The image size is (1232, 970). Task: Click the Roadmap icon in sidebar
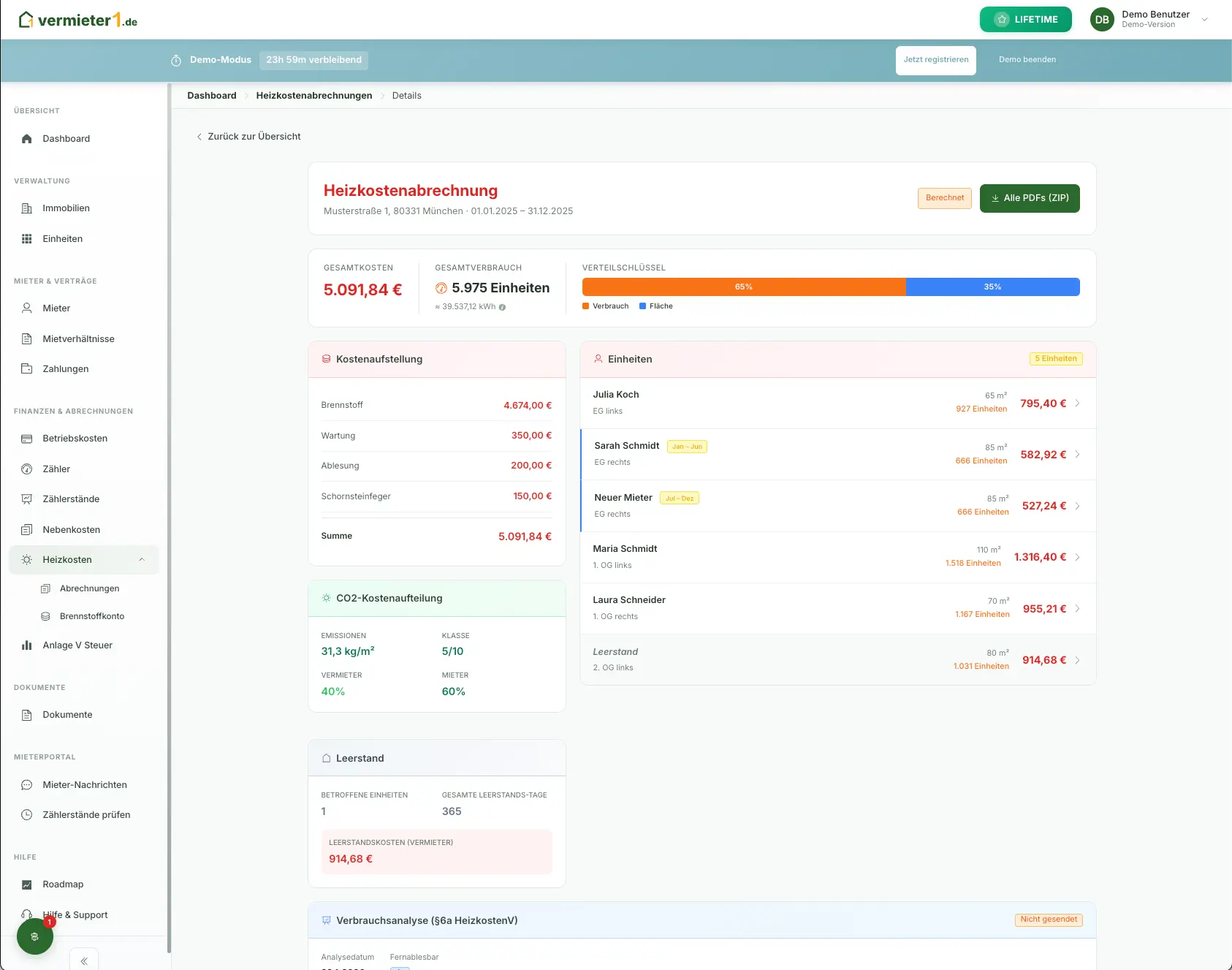tap(27, 884)
